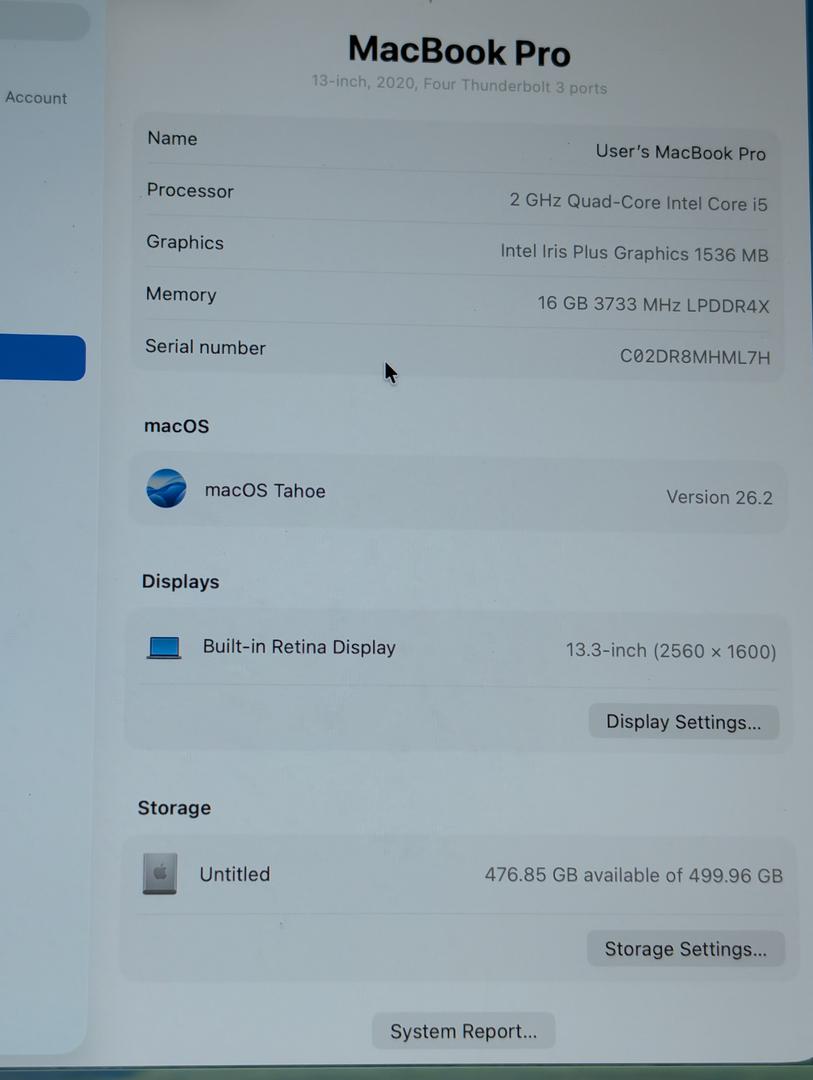The height and width of the screenshot is (1080, 813).
Task: Click the Untitled volume name
Action: 234,874
